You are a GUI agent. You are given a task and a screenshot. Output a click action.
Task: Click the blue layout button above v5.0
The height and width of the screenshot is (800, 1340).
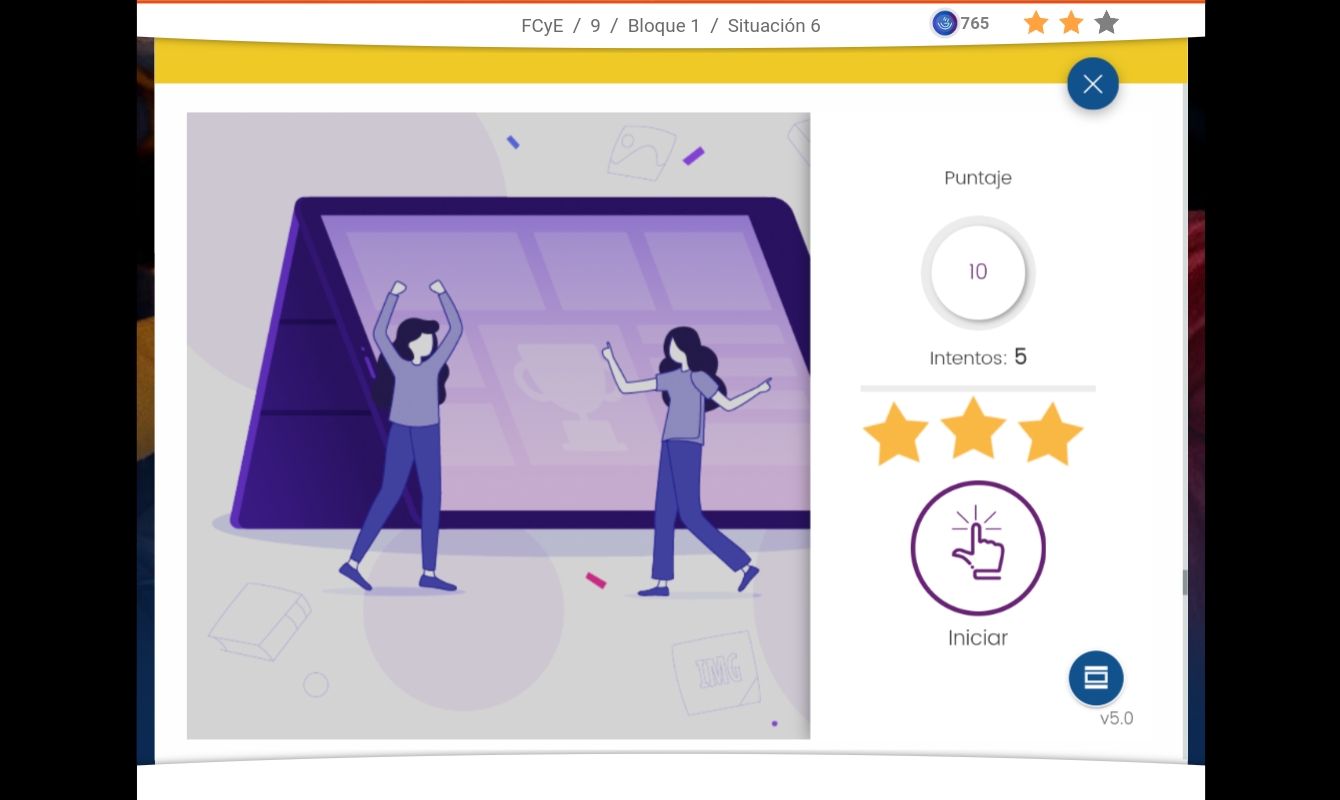coord(1096,678)
